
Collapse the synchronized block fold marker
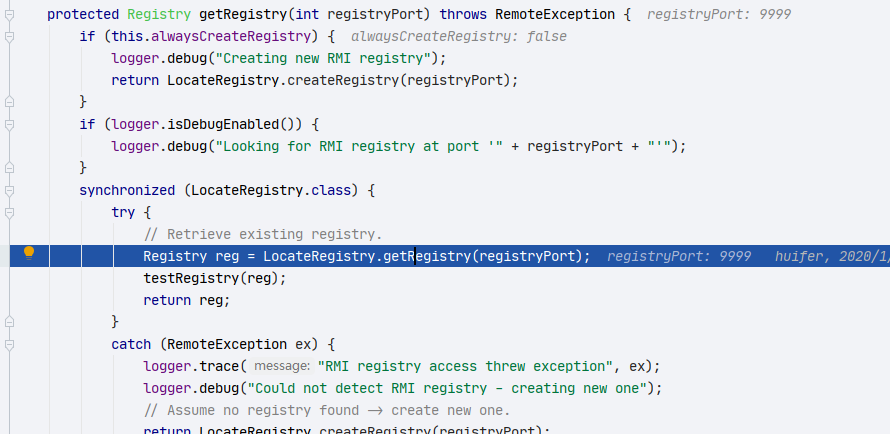click(9, 191)
